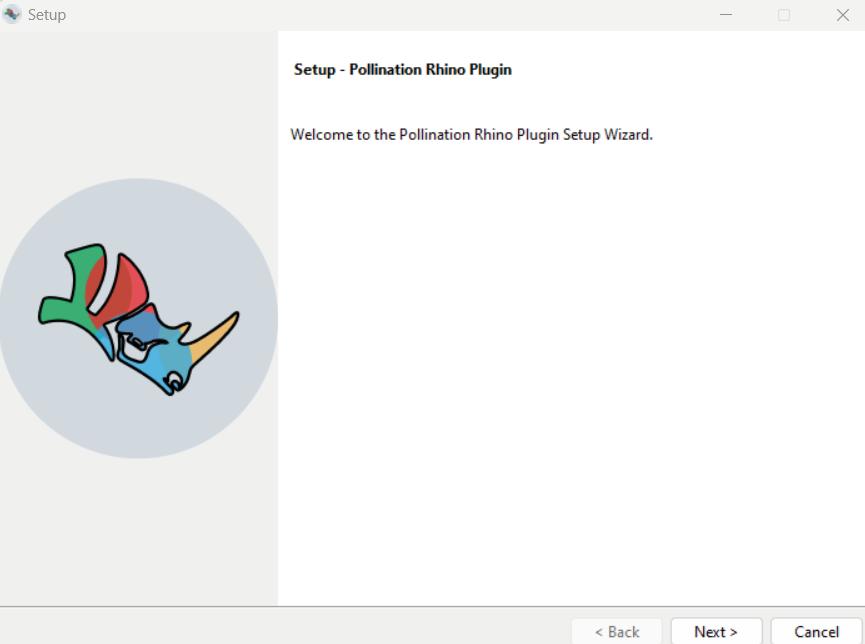Click the Next button to continue setup
The height and width of the screenshot is (644, 865).
click(716, 631)
